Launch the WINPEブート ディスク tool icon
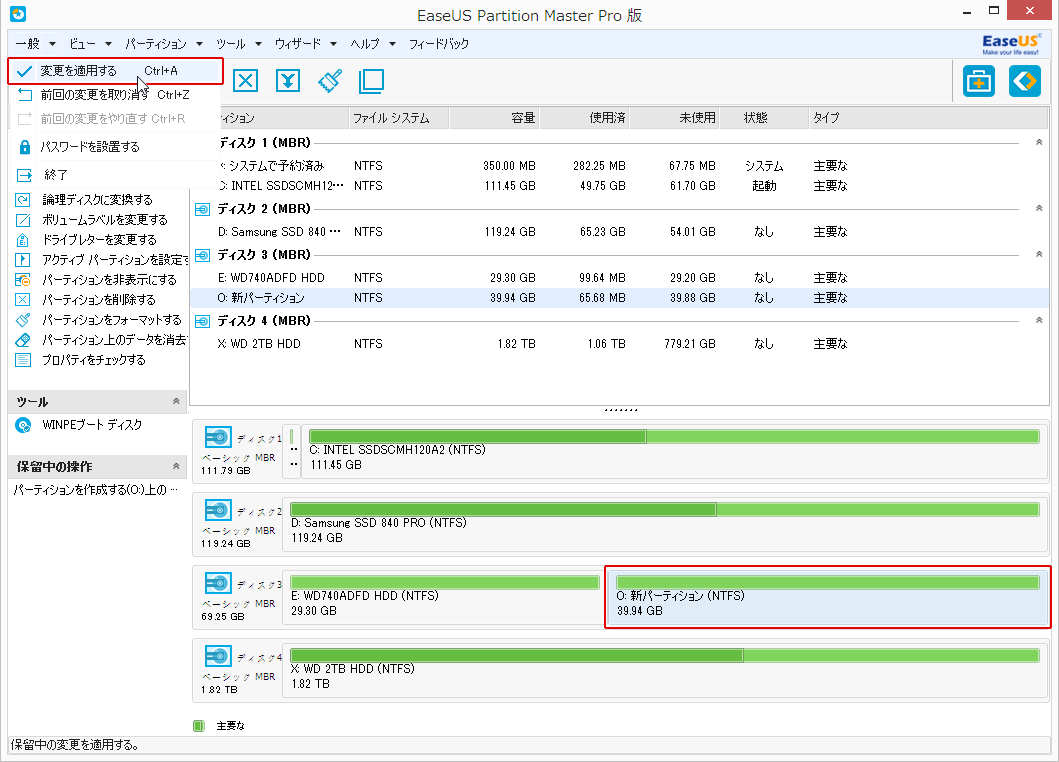This screenshot has height=762, width=1059. 23,425
